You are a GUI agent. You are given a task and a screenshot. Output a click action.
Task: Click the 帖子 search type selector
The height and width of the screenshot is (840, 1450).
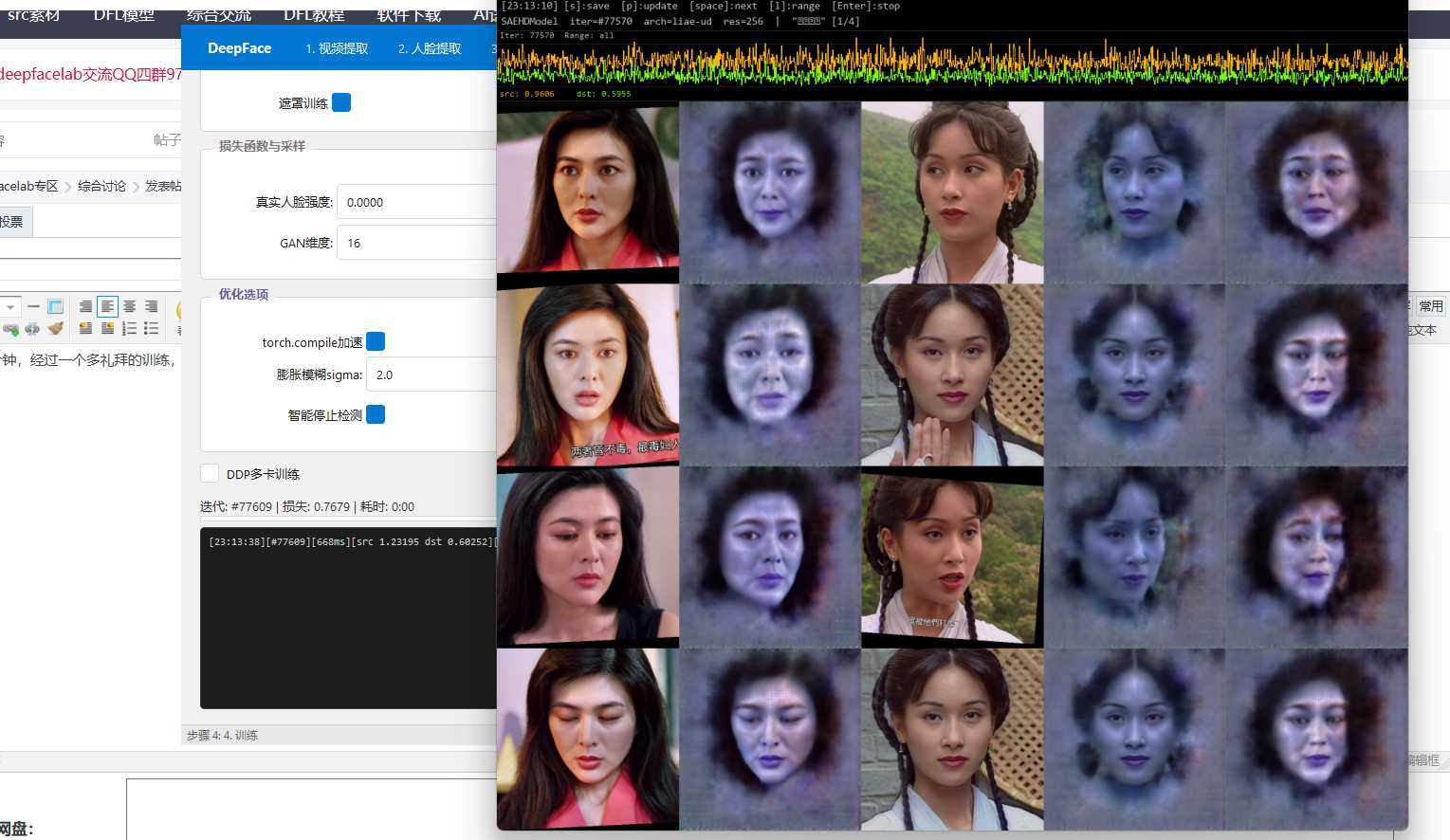point(167,140)
